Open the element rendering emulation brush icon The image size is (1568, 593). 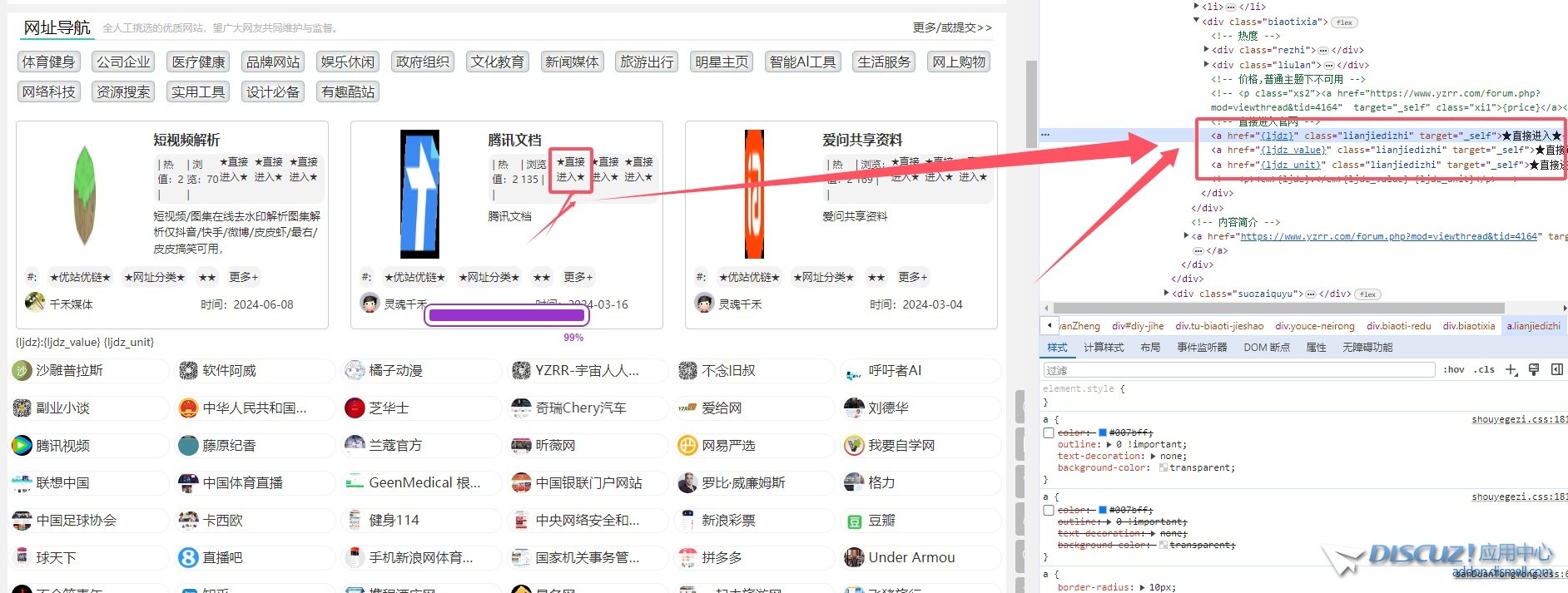1534,370
